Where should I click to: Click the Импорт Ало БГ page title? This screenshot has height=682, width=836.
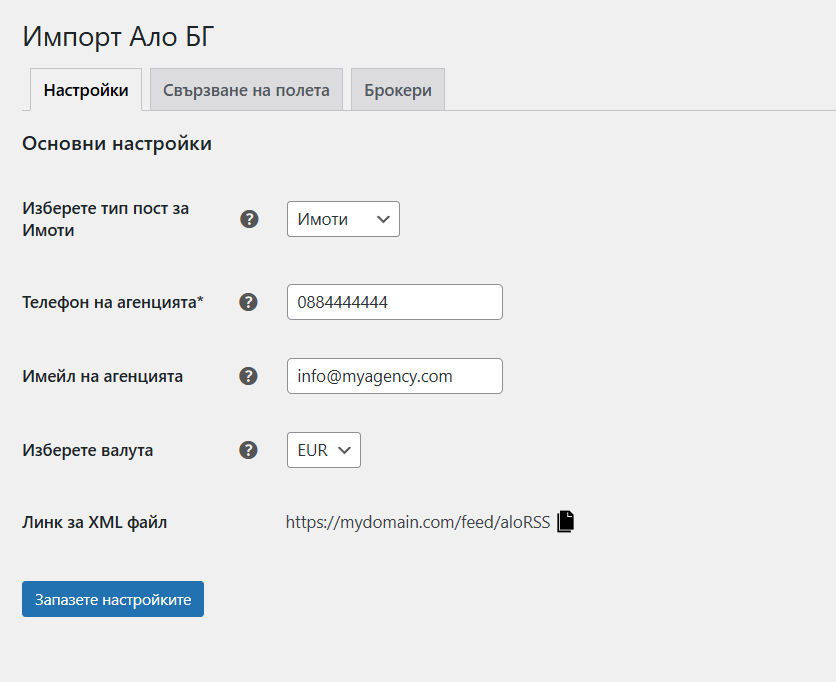[118, 37]
